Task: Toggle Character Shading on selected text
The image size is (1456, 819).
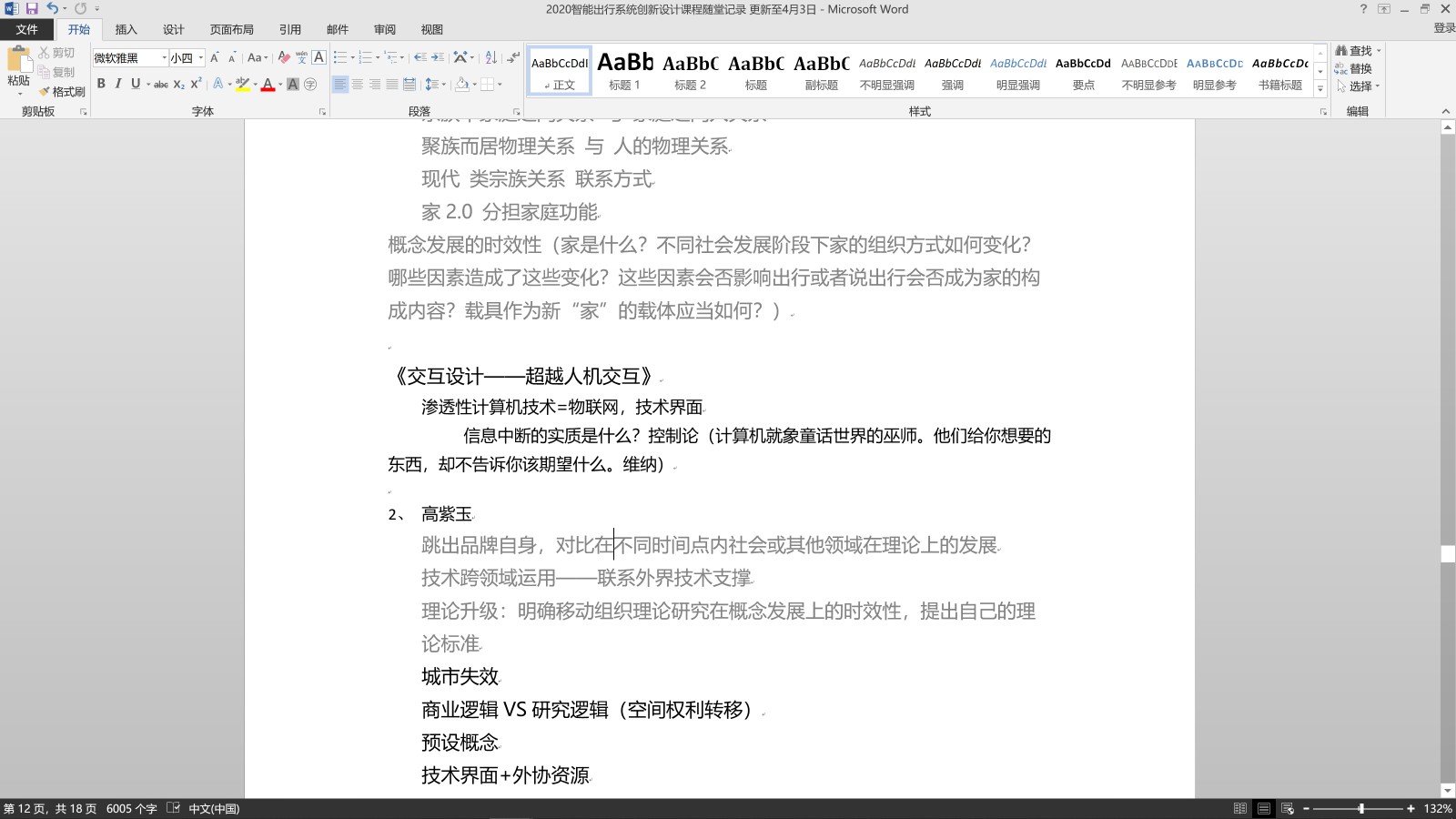Action: tap(293, 85)
